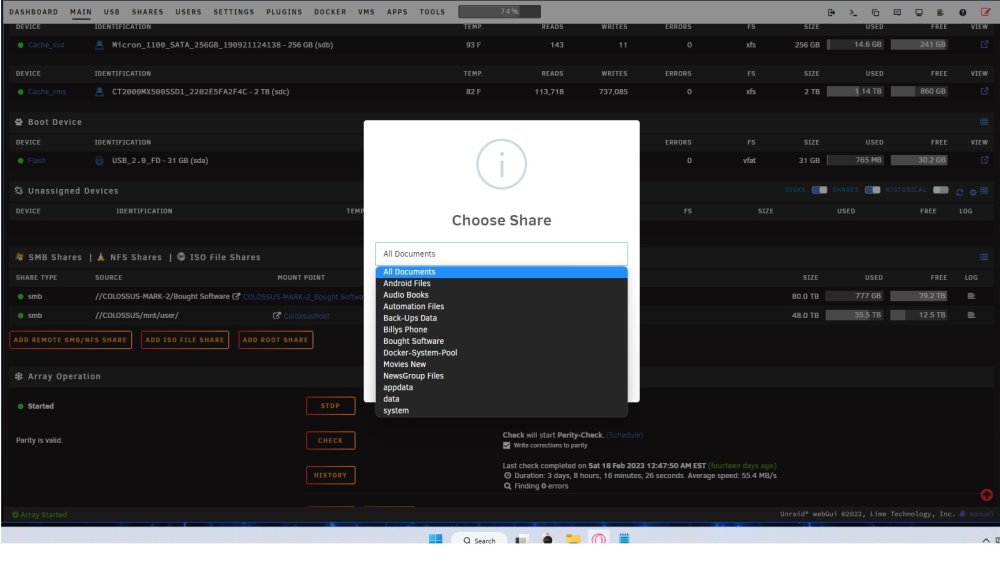
Task: Click the logout icon in the top bar
Action: click(x=831, y=12)
